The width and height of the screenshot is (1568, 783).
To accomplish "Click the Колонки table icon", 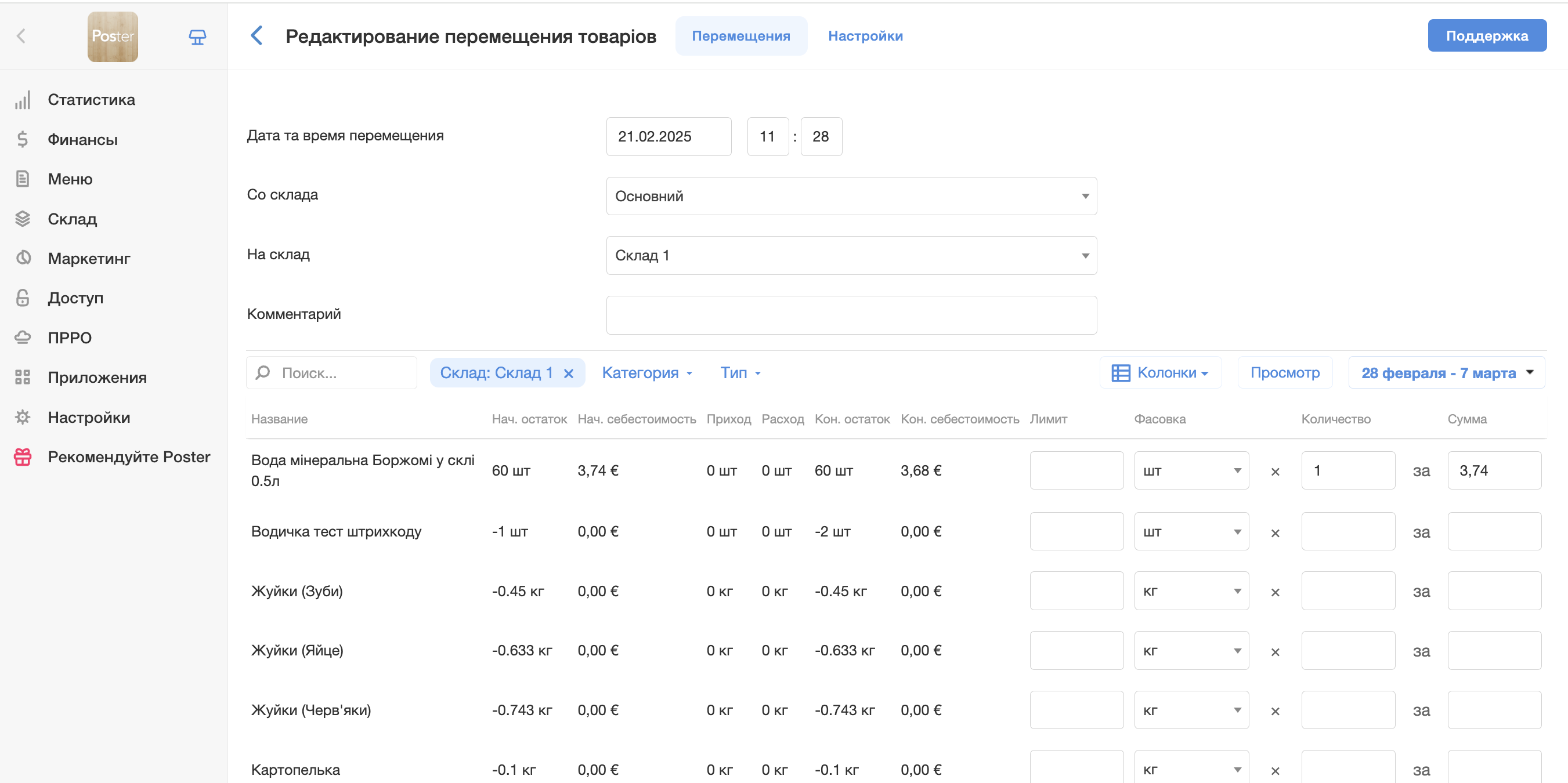I will (x=1121, y=372).
